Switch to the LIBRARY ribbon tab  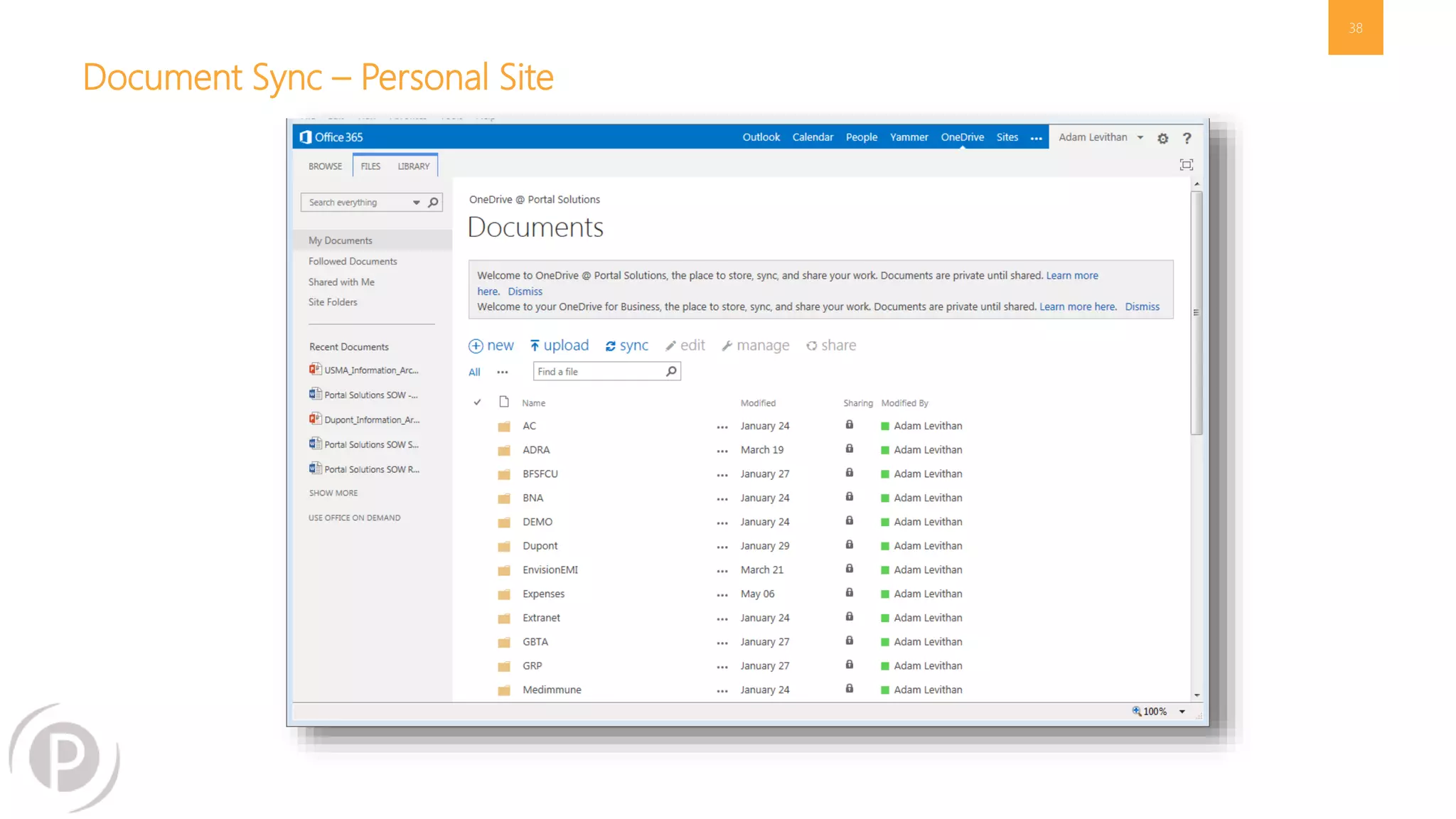414,166
